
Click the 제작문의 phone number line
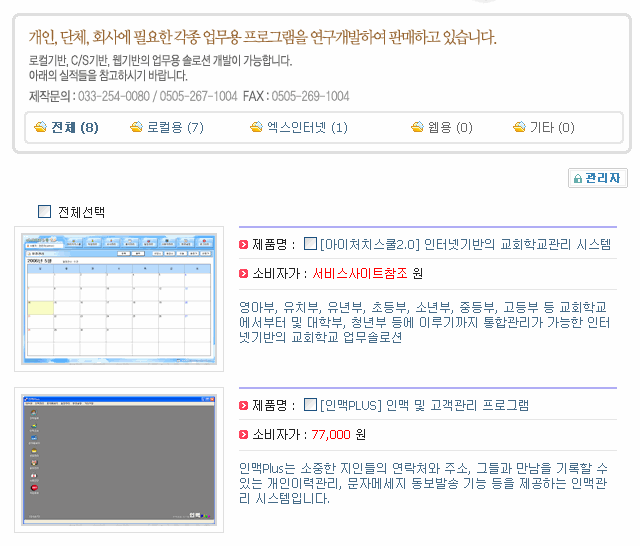tap(133, 96)
